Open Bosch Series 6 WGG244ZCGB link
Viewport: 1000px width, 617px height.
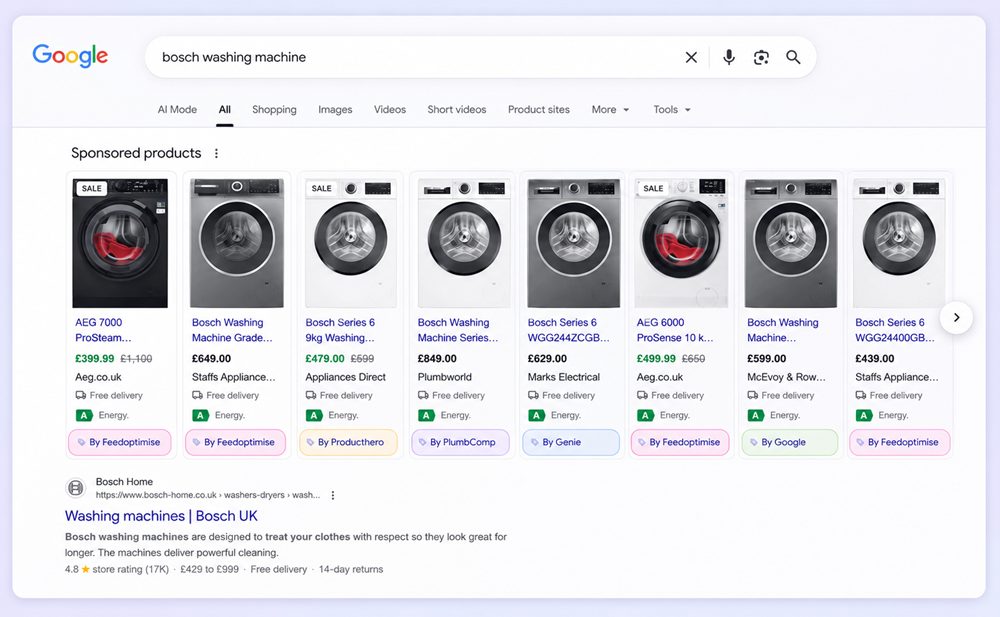tap(568, 330)
